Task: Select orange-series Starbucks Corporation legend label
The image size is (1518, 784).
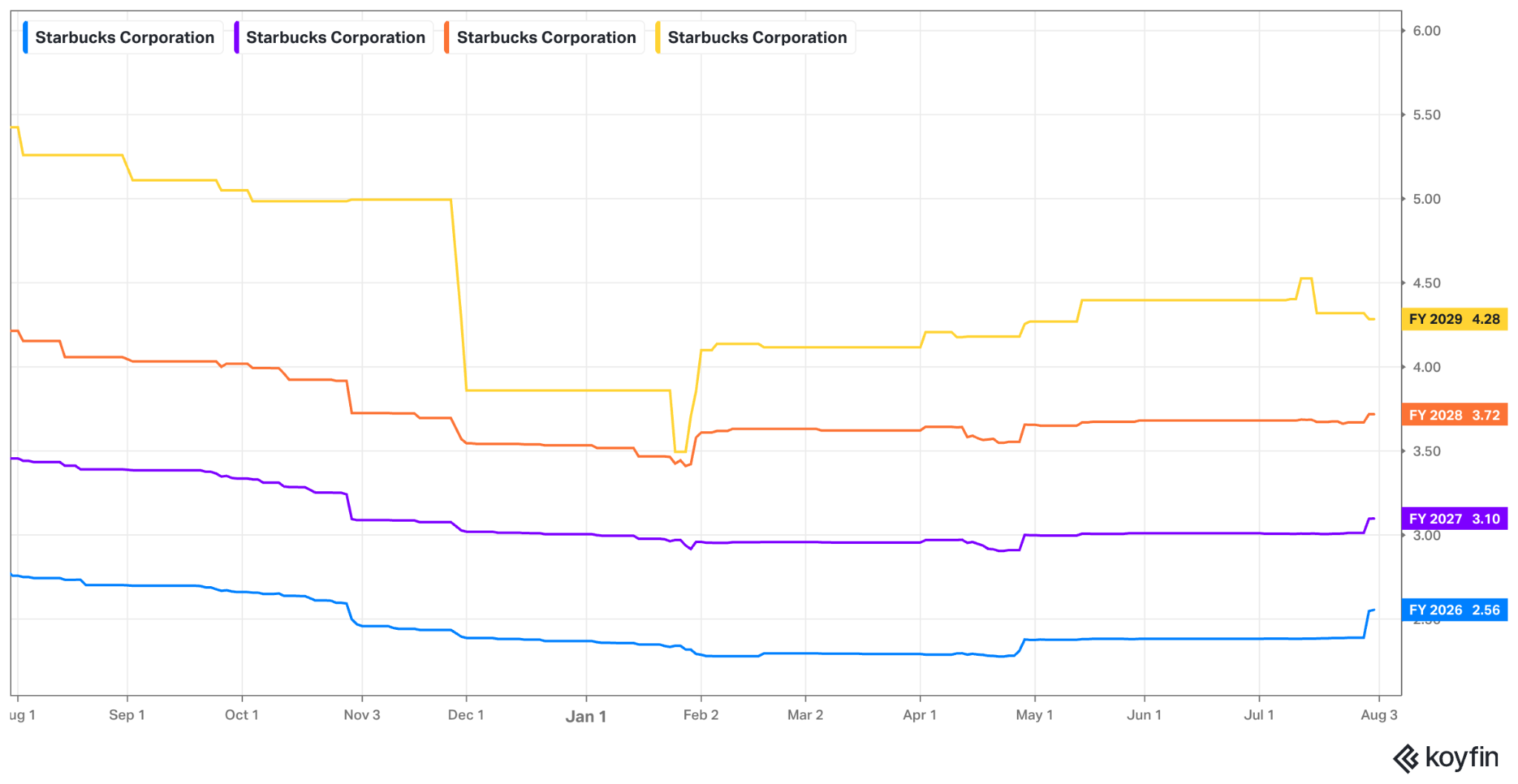Action: point(546,38)
